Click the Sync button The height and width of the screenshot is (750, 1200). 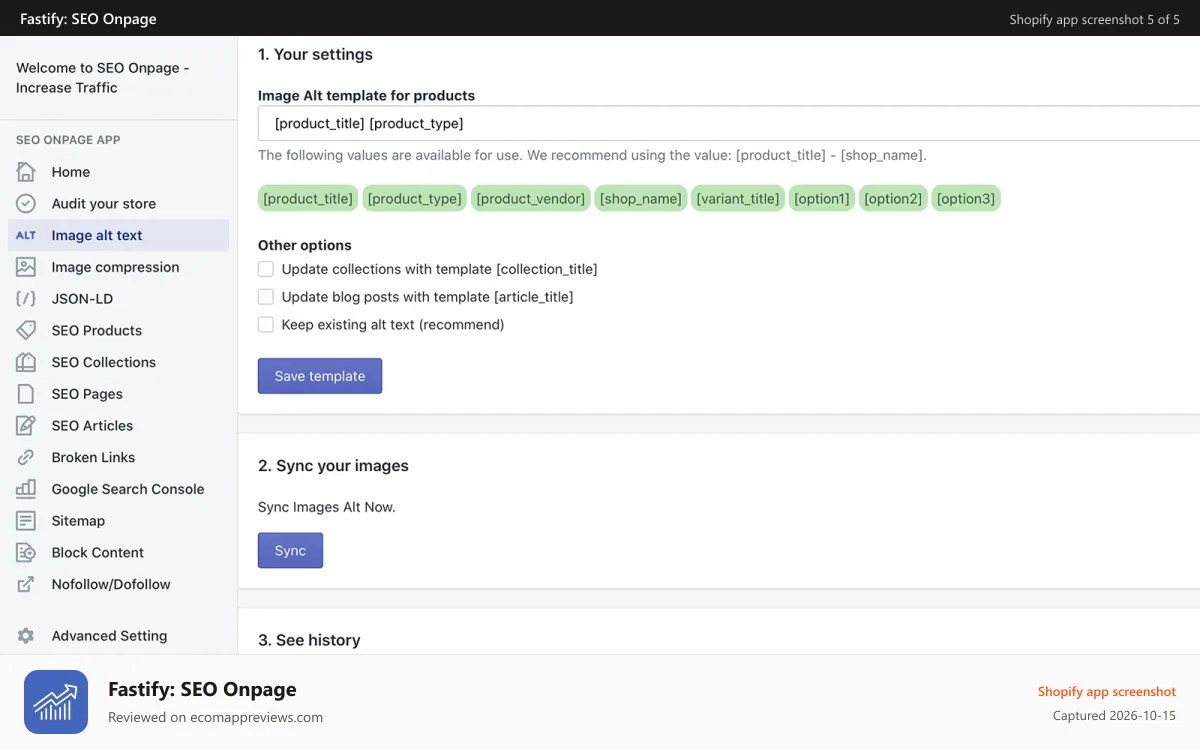pos(290,551)
